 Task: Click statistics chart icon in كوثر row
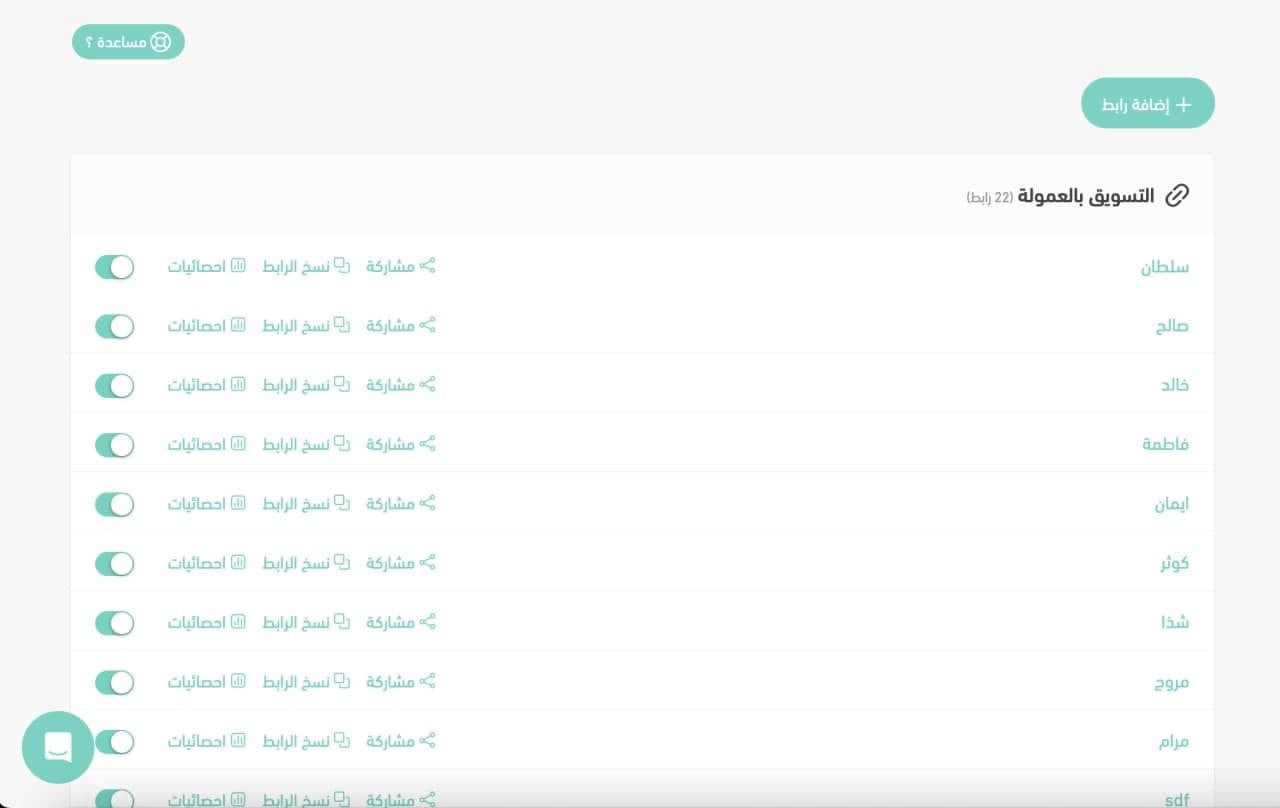point(238,562)
